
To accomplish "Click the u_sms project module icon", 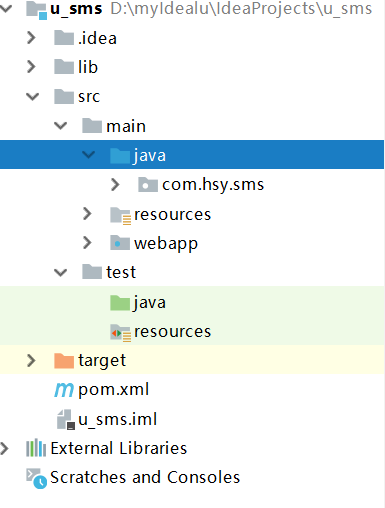I will [x=36, y=10].
